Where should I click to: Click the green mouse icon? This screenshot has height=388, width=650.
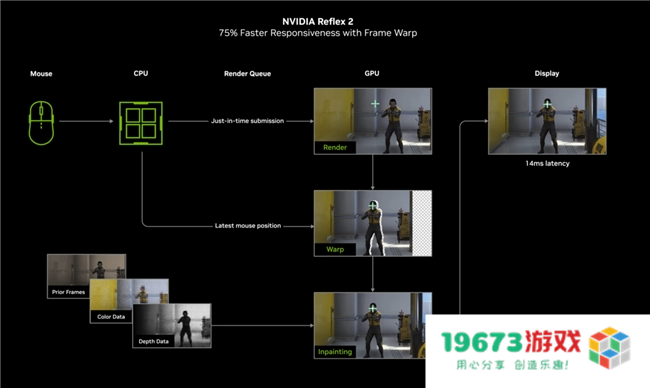coord(41,123)
